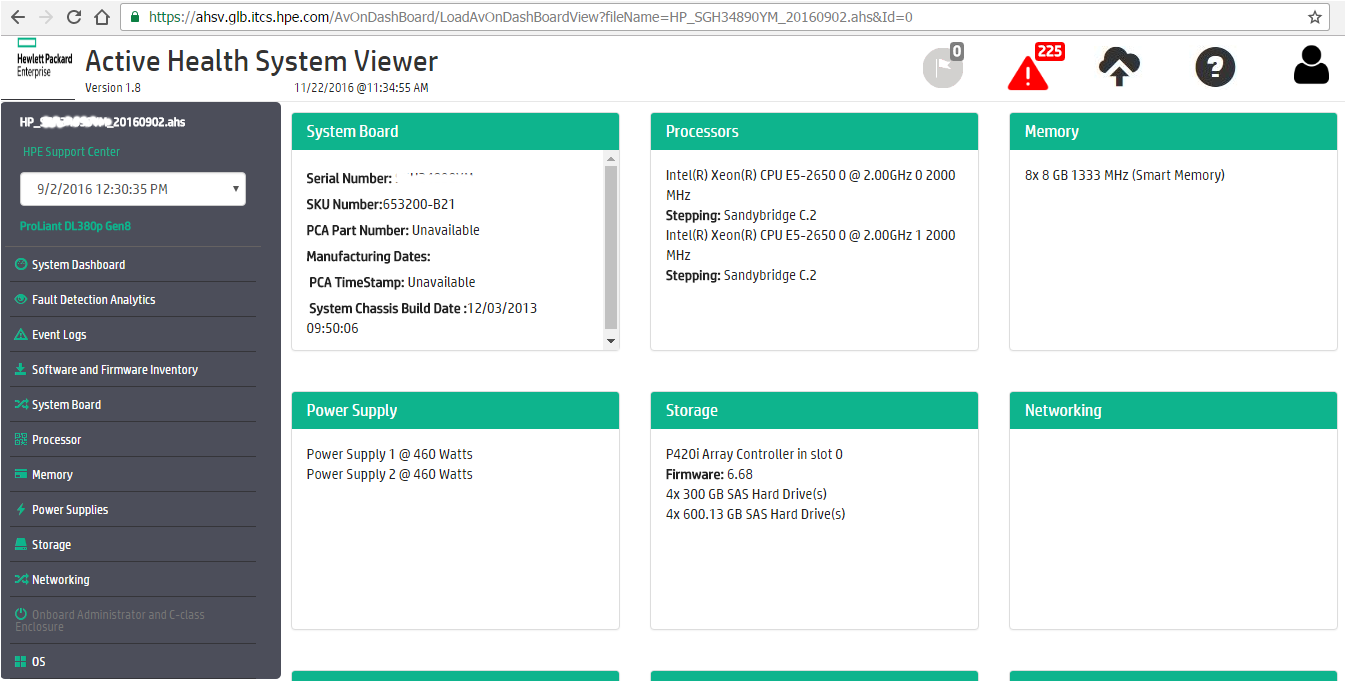Click the Power Supply 1 @ 460 Watts line
1346x682 pixels.
389,454
